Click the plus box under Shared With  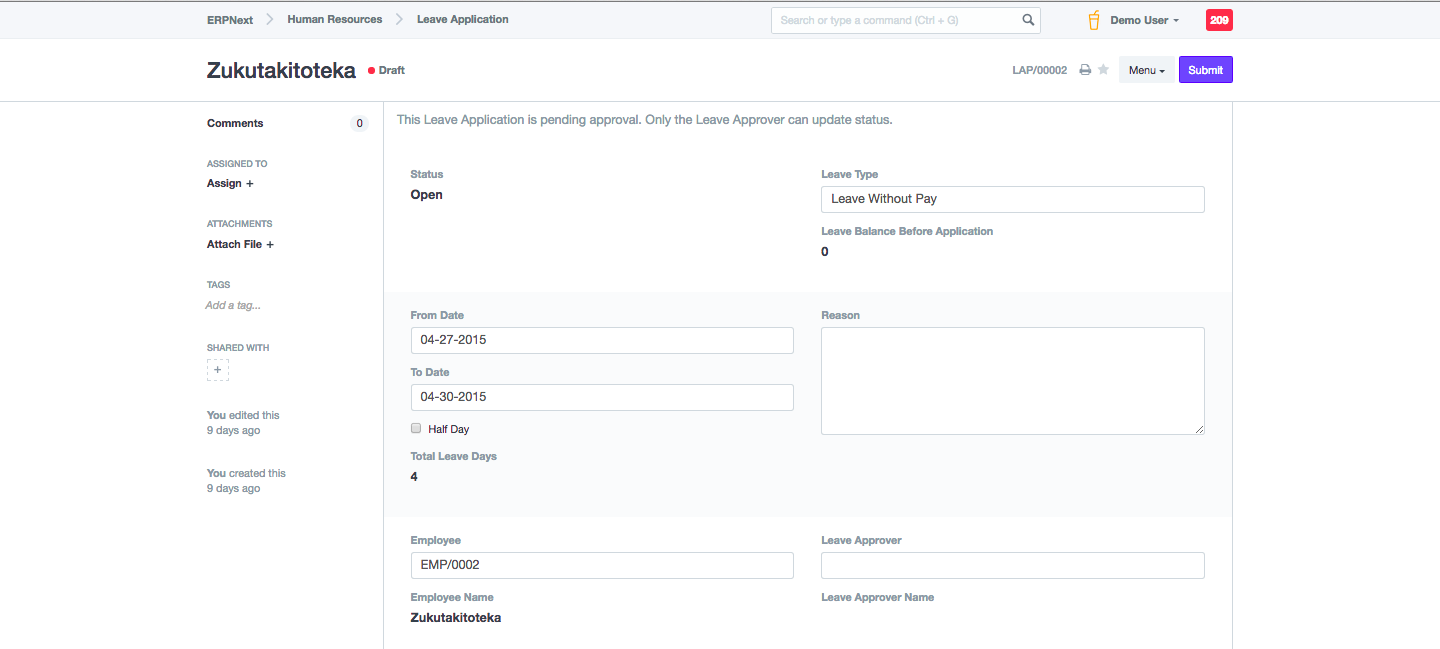pos(218,370)
